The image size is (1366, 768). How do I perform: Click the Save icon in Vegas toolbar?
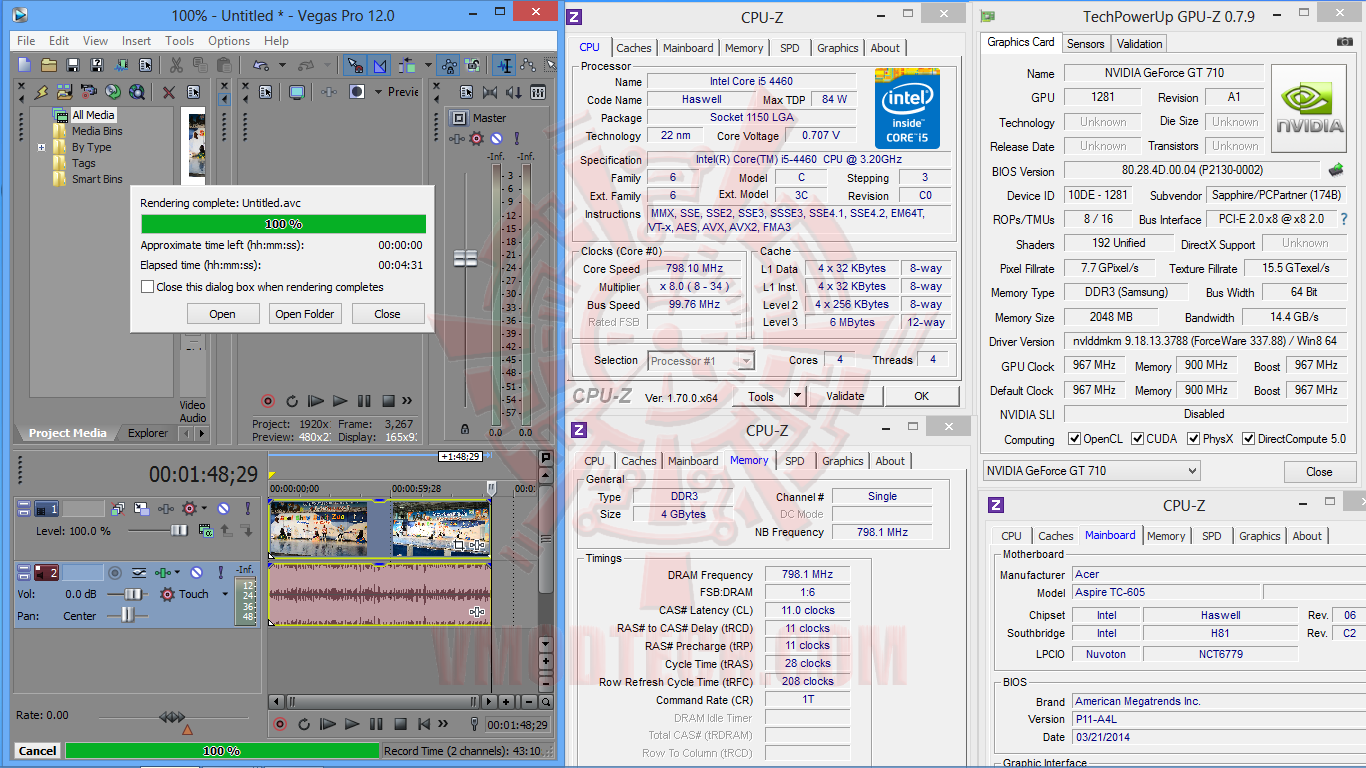(x=73, y=65)
